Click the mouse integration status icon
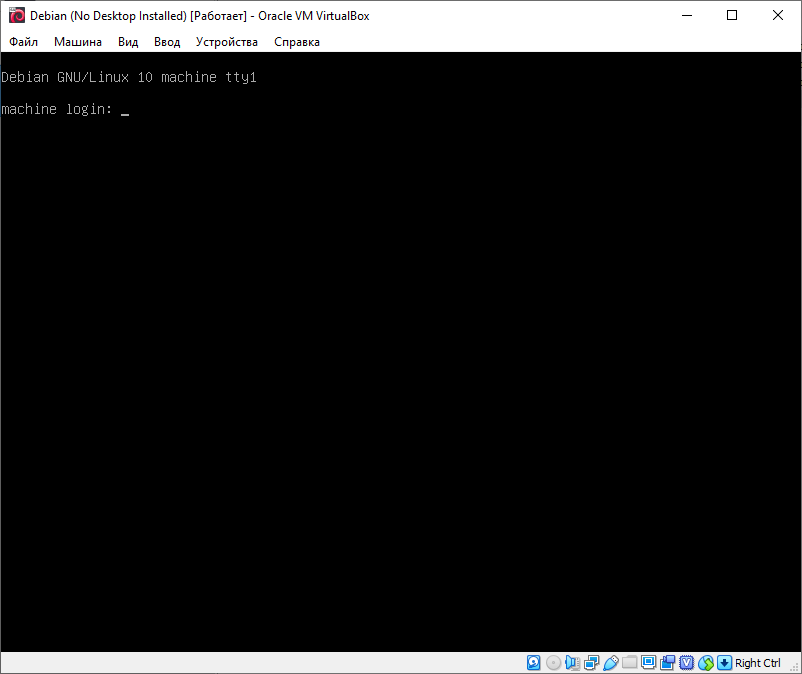This screenshot has width=802, height=674. tap(706, 663)
